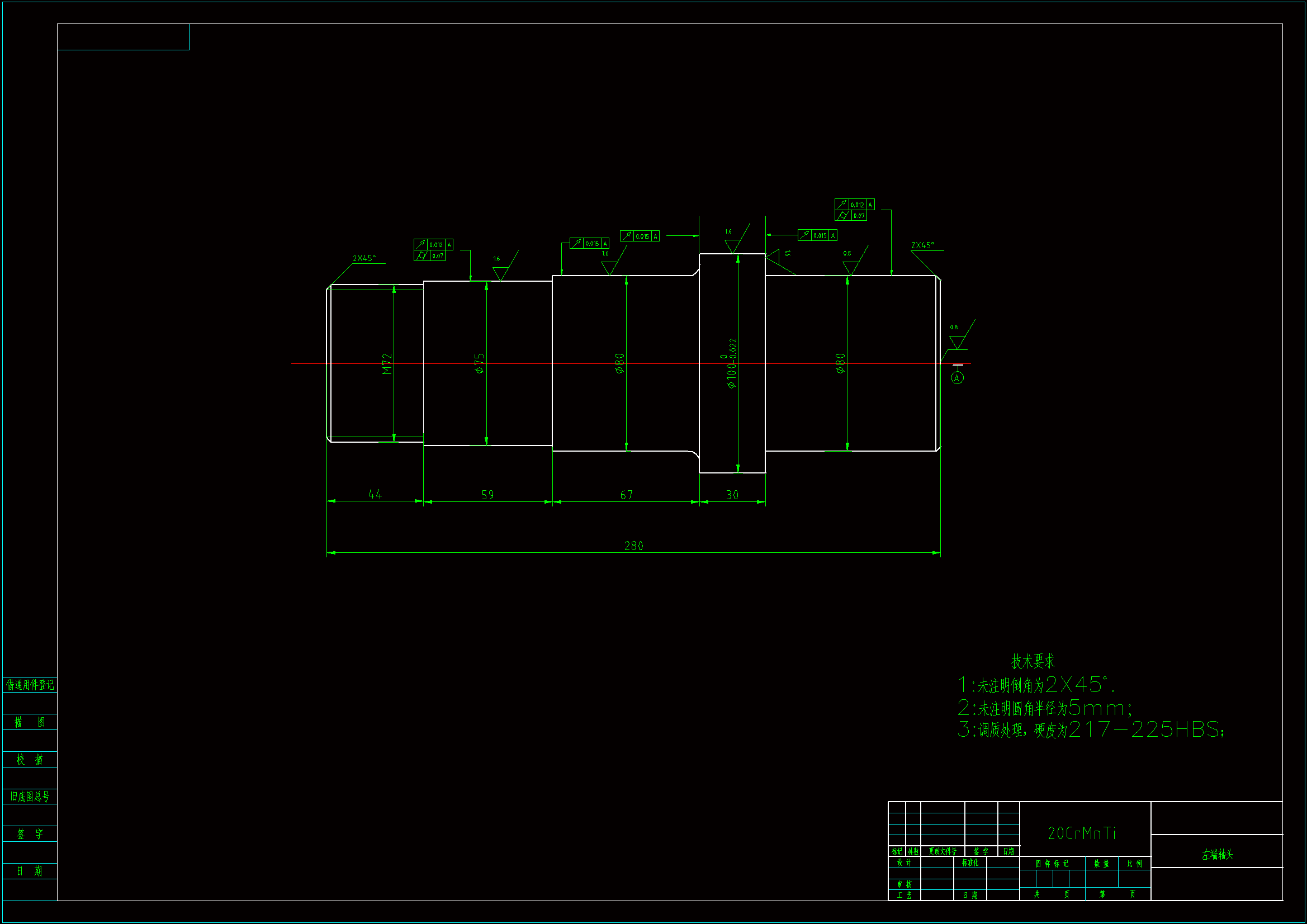1307x924 pixels.
Task: Click the datum A circle symbol
Action: pyautogui.click(x=957, y=378)
